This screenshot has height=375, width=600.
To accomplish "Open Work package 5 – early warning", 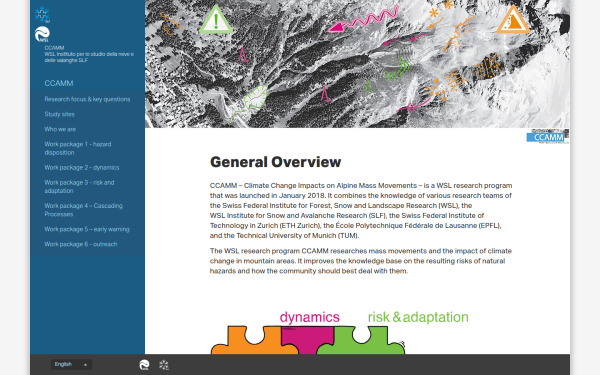I will (x=87, y=229).
